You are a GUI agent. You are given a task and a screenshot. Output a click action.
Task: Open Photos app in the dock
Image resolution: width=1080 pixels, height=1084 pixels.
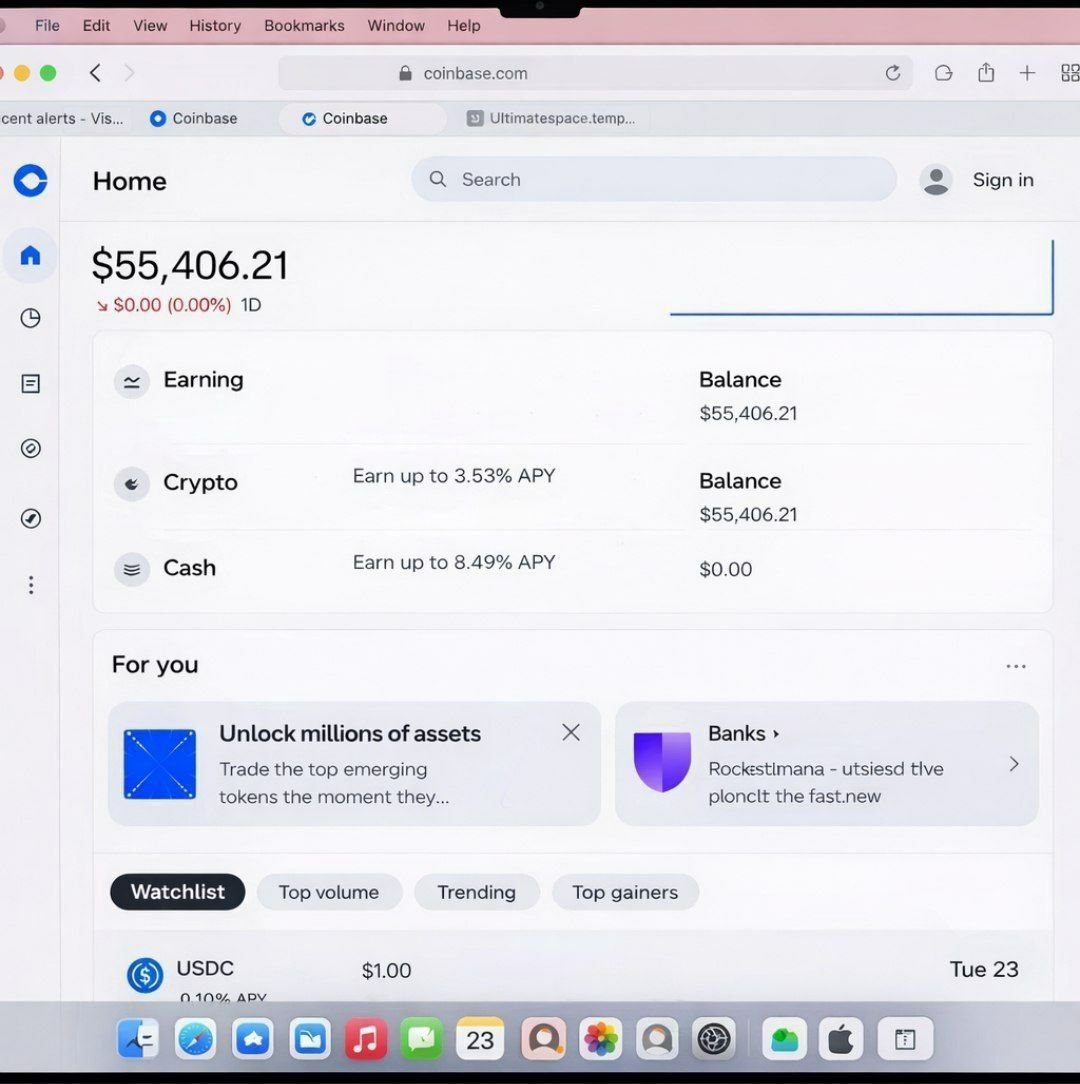tap(601, 1038)
